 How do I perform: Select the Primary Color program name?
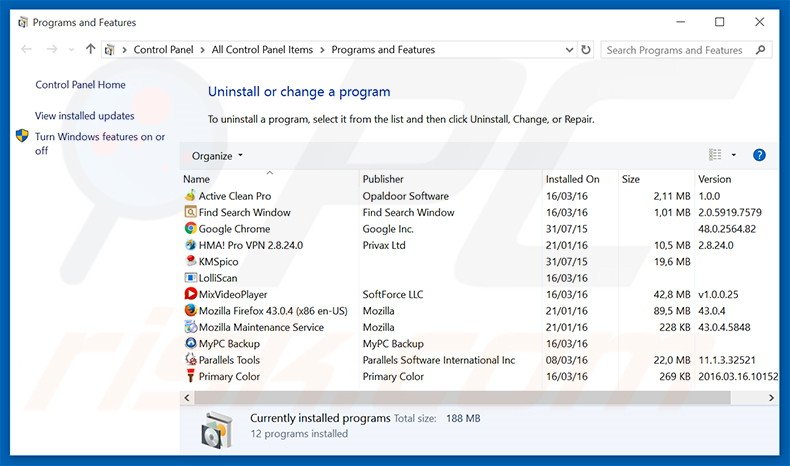click(229, 376)
